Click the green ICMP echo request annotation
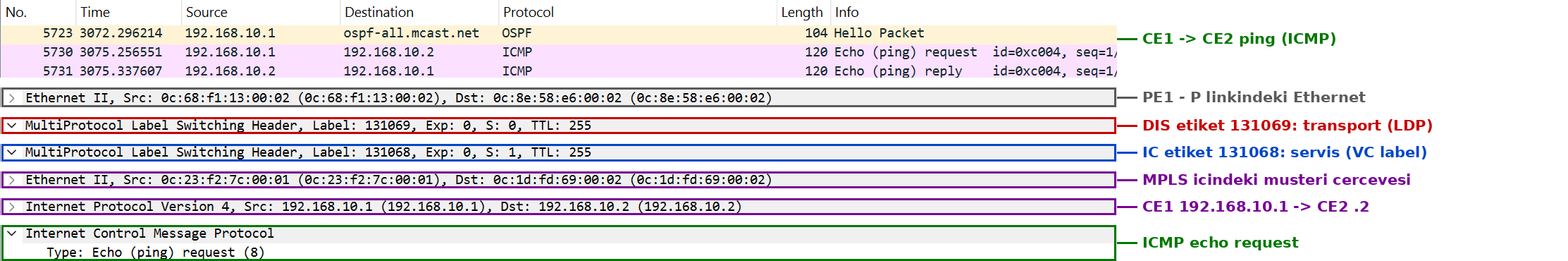1568x261 pixels. 1220,243
